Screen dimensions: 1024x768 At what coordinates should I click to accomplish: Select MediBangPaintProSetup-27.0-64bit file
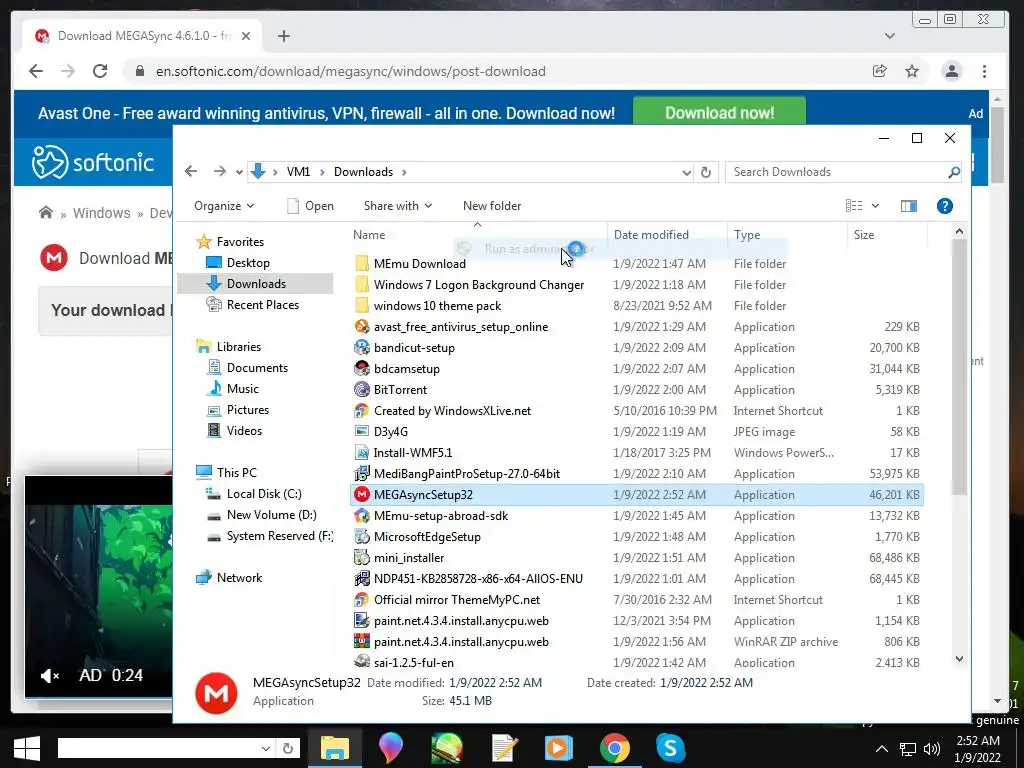point(466,473)
